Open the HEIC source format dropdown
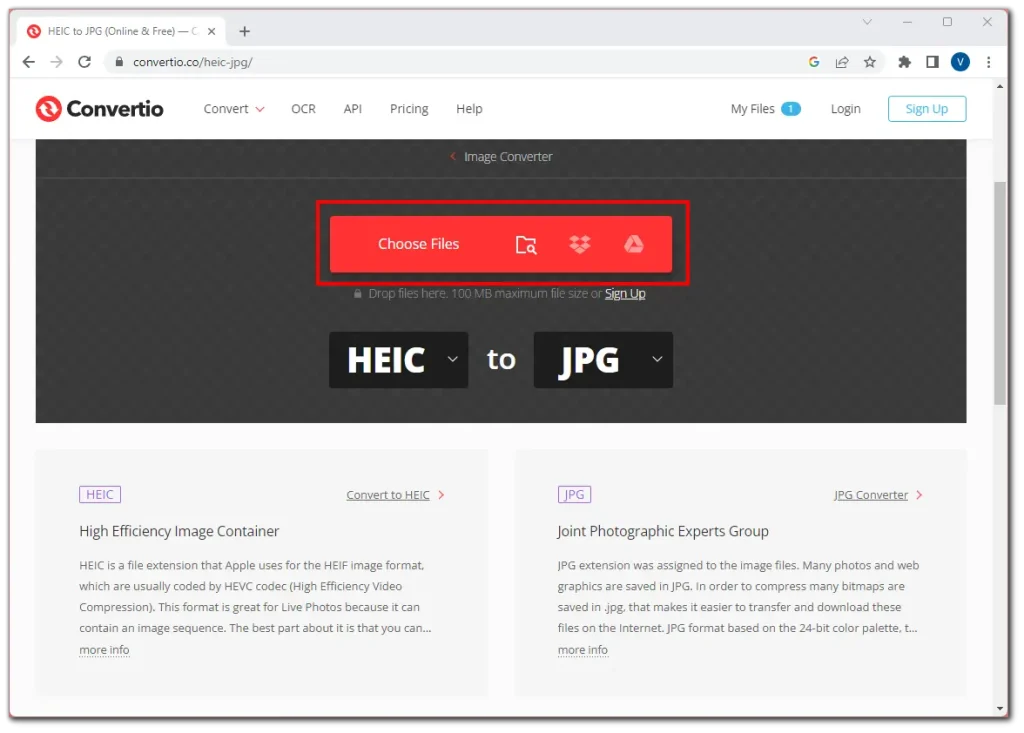This screenshot has height=733, width=1024. pyautogui.click(x=398, y=360)
